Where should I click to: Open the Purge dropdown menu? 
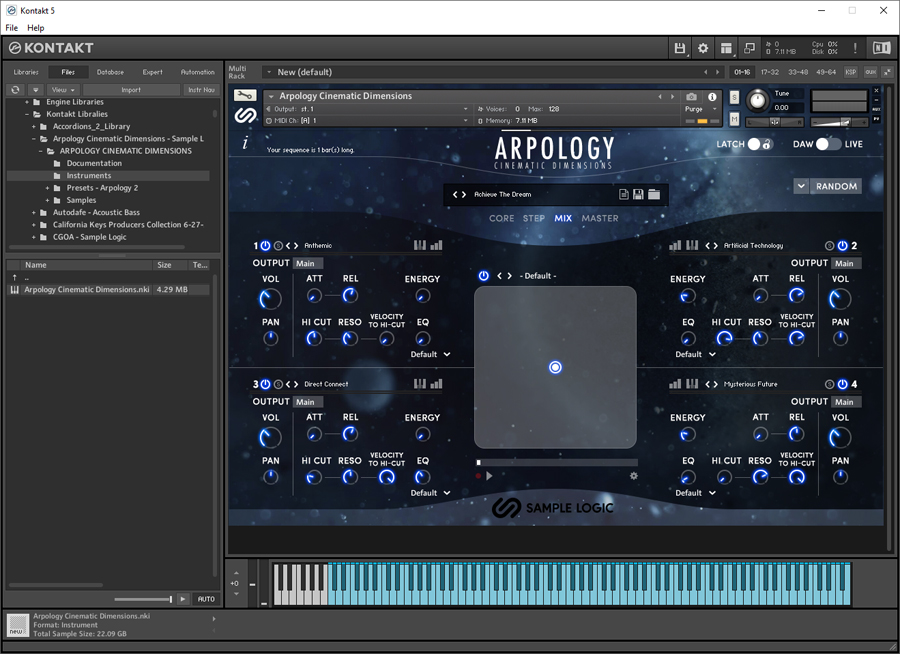[701, 109]
